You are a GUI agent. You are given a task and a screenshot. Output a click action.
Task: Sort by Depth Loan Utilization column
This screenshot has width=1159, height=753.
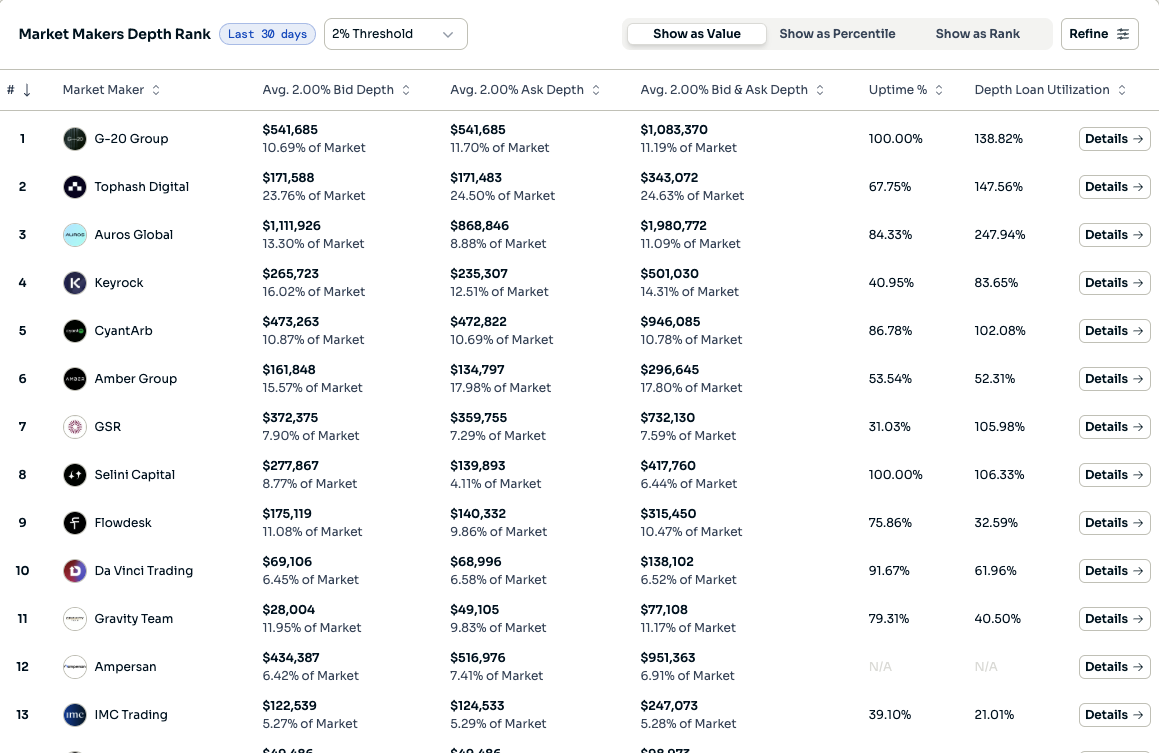click(x=1122, y=90)
